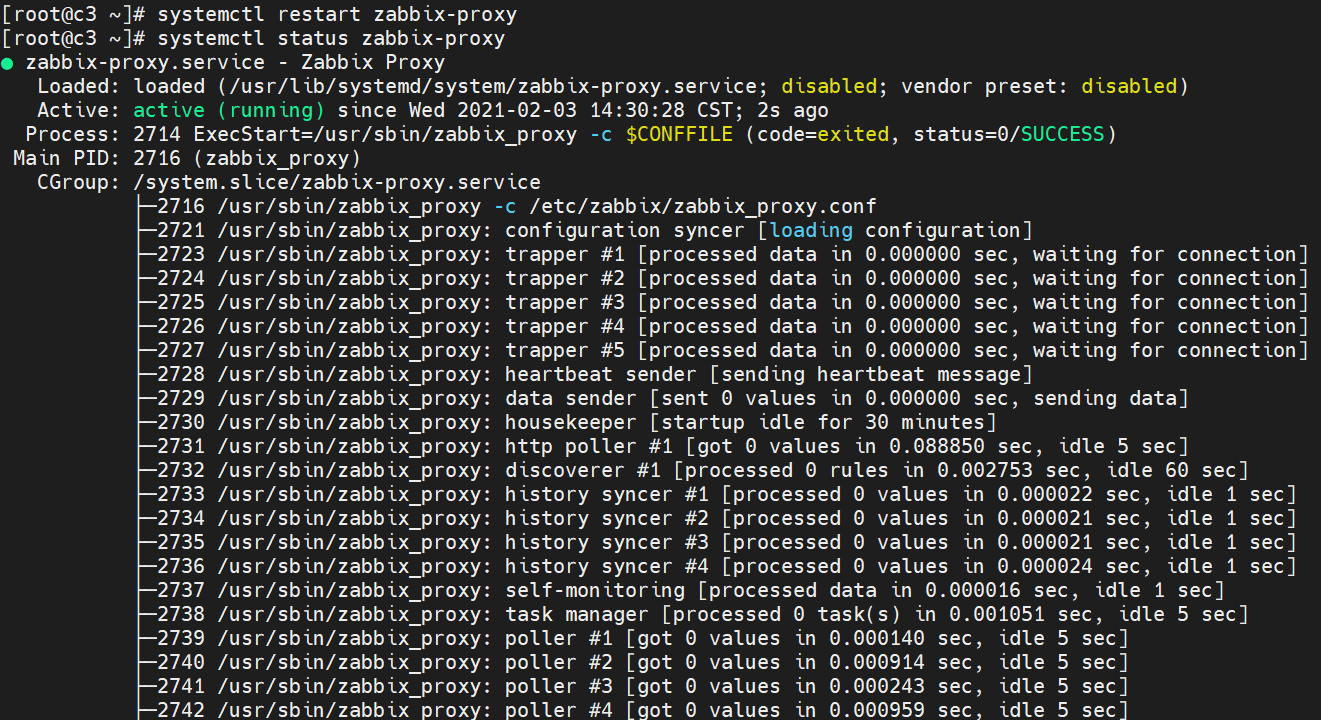Click the green service status dot
The width and height of the screenshot is (1321, 720).
[8, 63]
